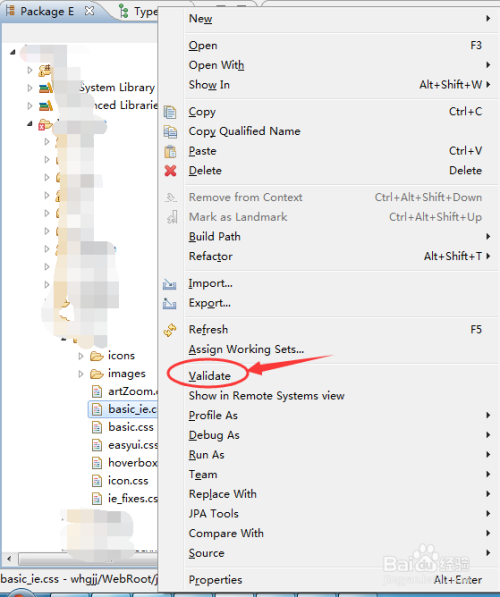The height and width of the screenshot is (597, 500).
Task: Click the Copy Qualified Name icon
Action: pyautogui.click(x=170, y=132)
